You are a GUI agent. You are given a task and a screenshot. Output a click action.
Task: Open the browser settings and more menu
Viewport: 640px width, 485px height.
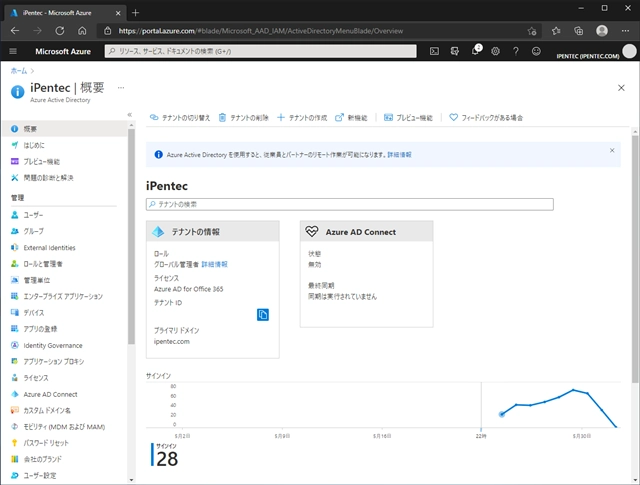pos(625,31)
